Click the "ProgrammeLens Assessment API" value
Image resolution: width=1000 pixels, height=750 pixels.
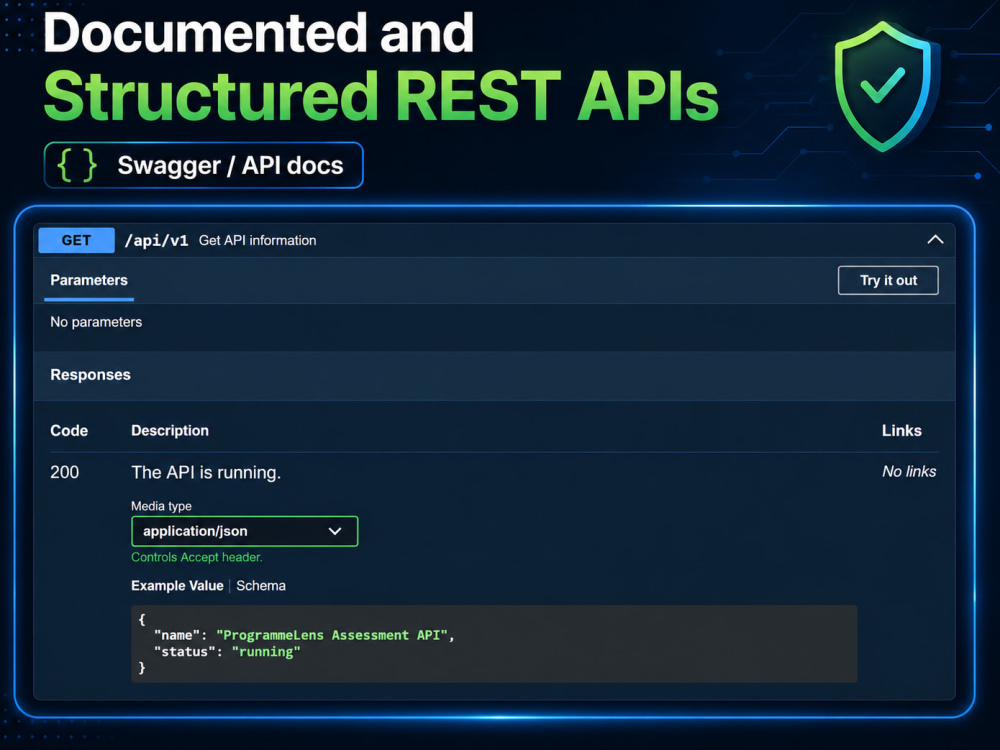pyautogui.click(x=332, y=635)
